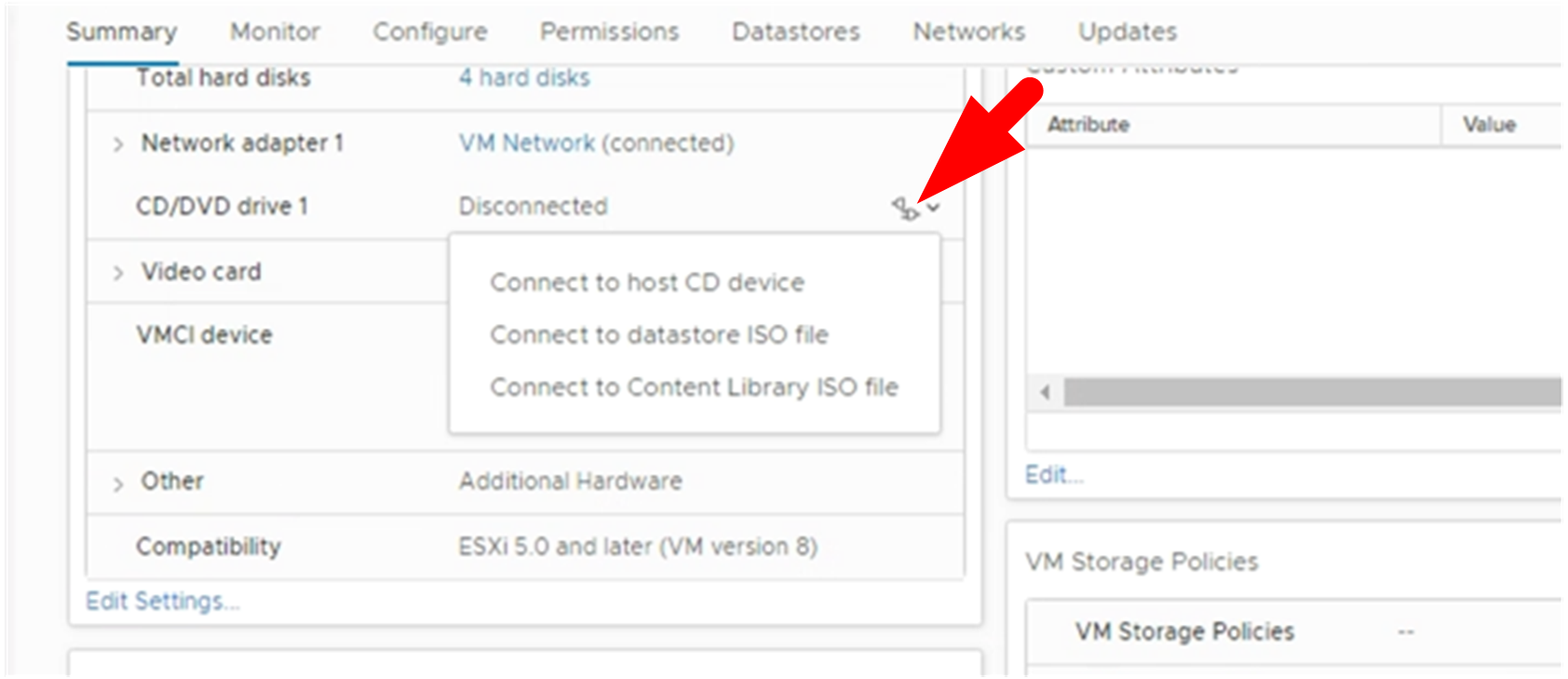Click the scrollbar left arrow in Custom Attributes
The image size is (1568, 679).
coord(1043,392)
